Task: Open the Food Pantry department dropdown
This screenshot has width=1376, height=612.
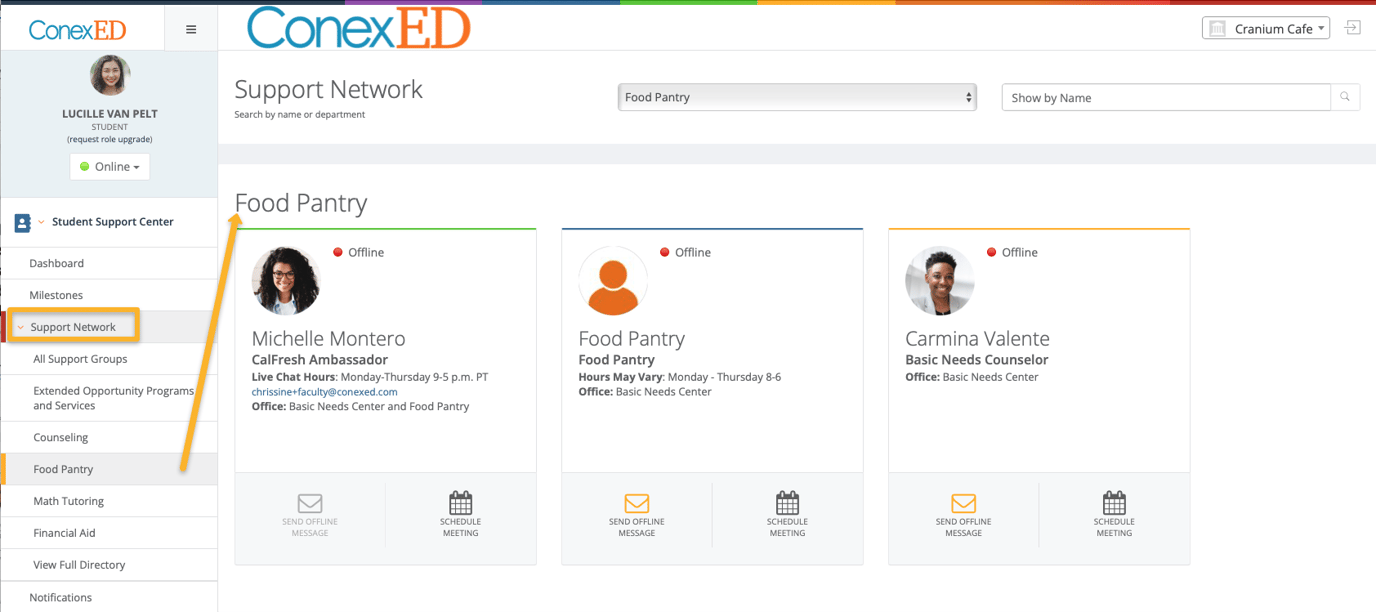Action: pyautogui.click(x=796, y=96)
